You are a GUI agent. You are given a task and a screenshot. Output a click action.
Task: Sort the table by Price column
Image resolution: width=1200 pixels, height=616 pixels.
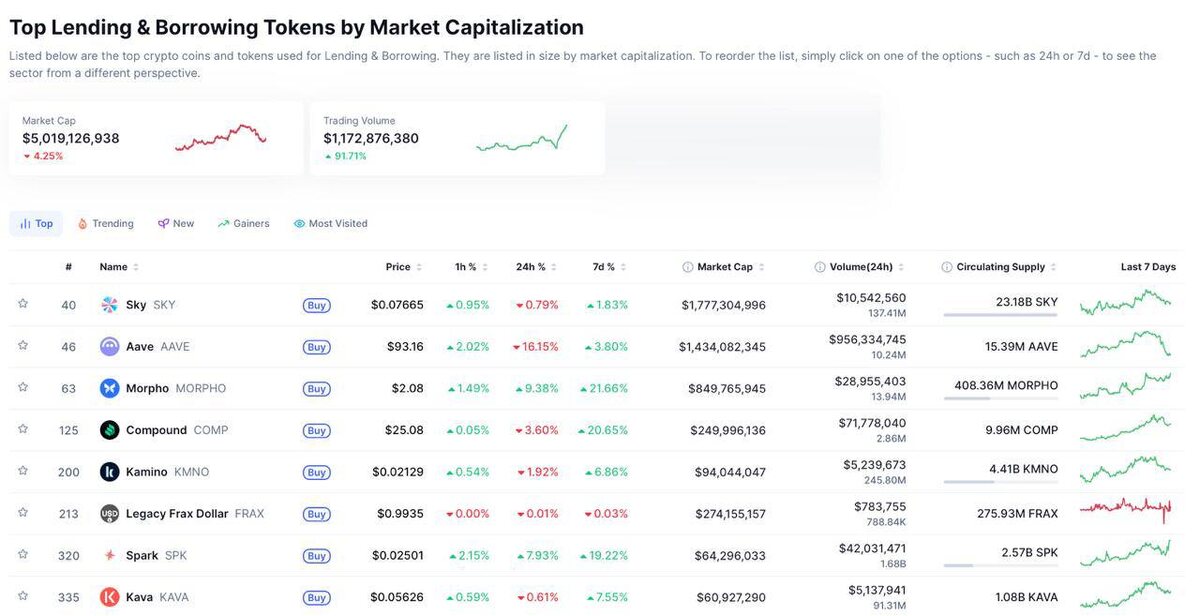[x=398, y=267]
